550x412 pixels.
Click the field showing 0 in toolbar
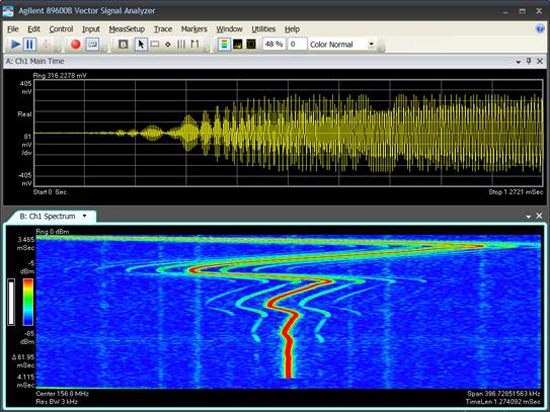point(297,44)
